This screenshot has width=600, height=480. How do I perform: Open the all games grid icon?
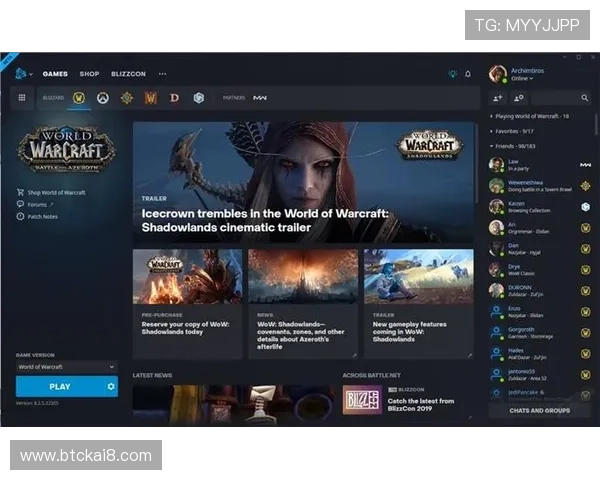point(21,98)
